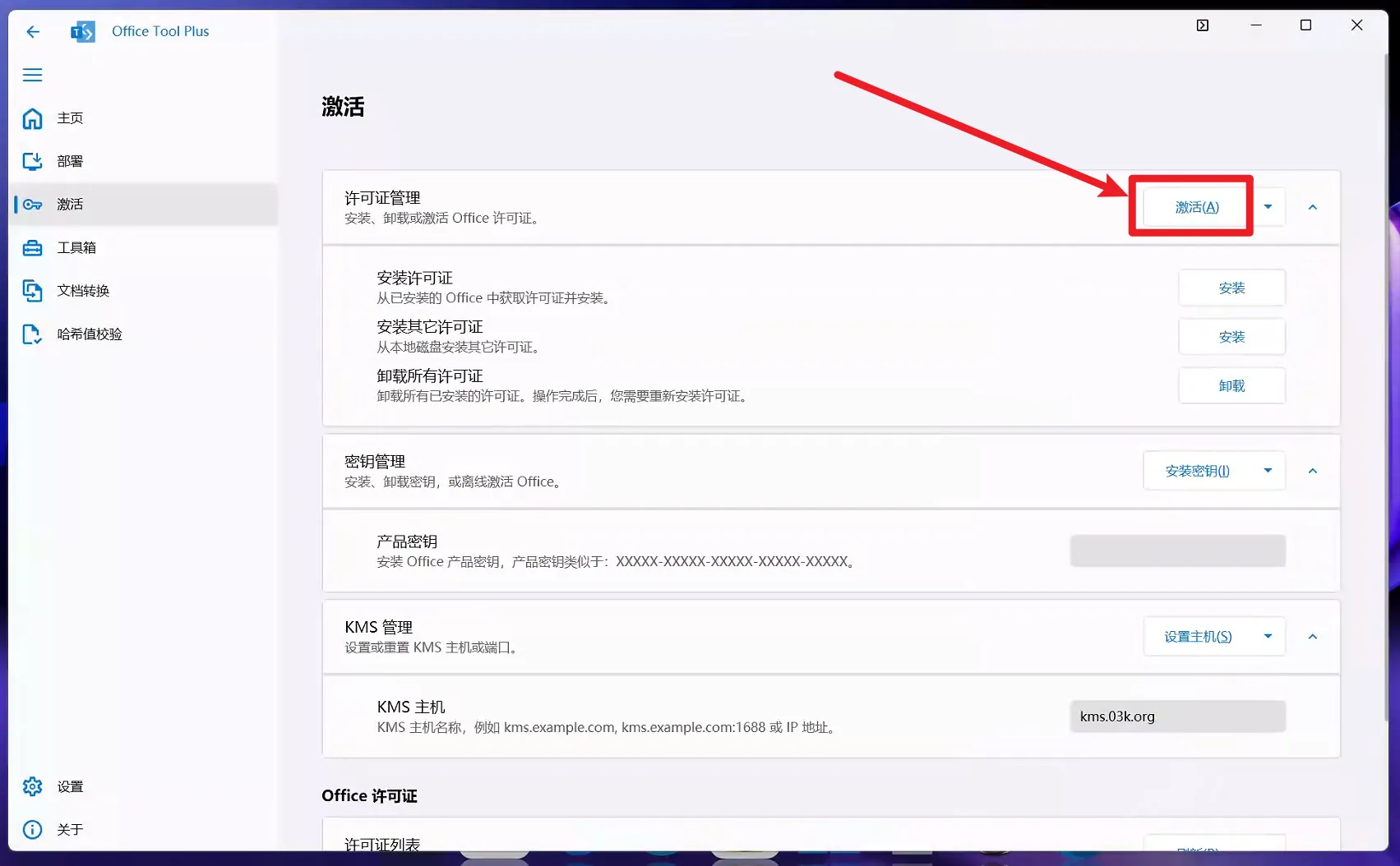Close the Office Tool Plus window
The height and width of the screenshot is (866, 1400).
[1357, 25]
